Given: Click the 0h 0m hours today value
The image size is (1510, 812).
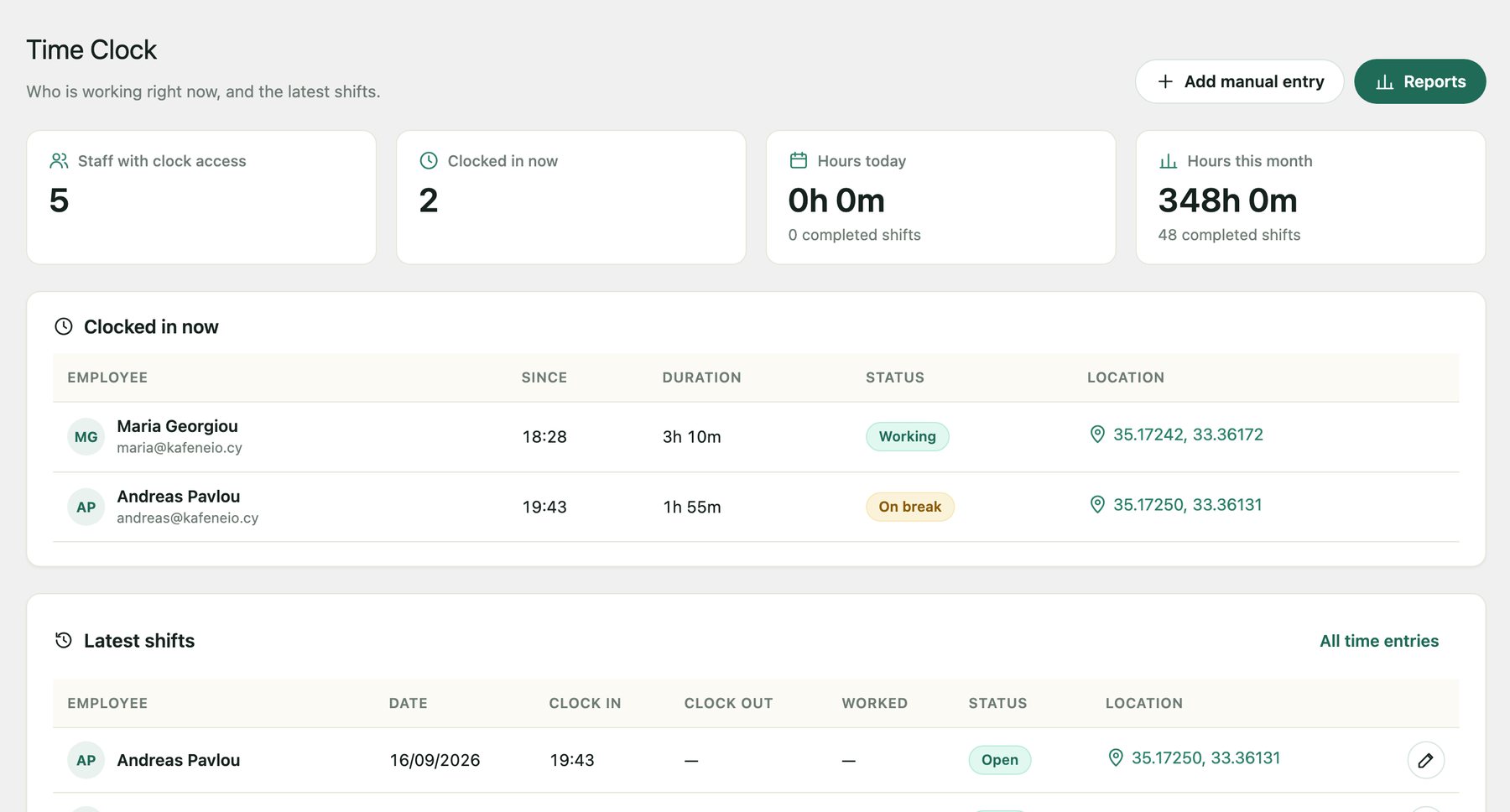Looking at the screenshot, I should click(x=836, y=201).
